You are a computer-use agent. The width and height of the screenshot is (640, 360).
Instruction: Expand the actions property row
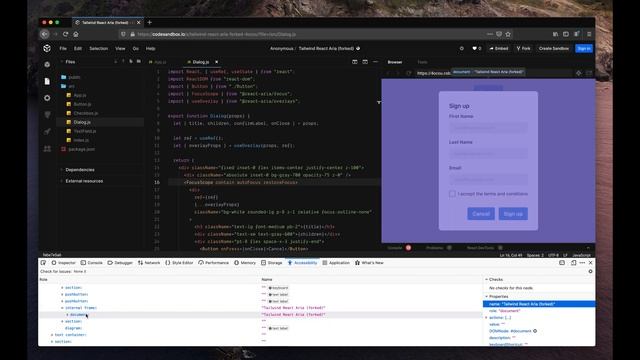click(486, 318)
